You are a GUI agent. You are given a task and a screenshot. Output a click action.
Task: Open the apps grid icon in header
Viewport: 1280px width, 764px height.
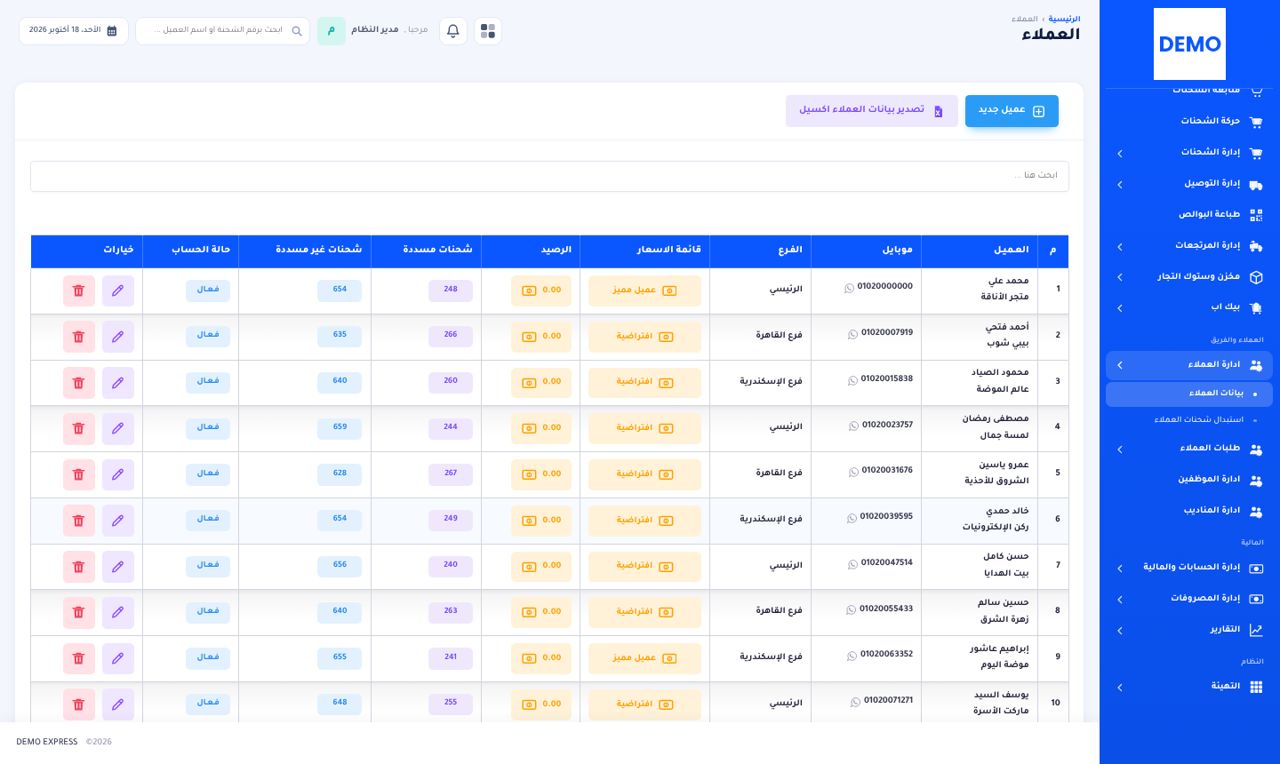(x=488, y=31)
